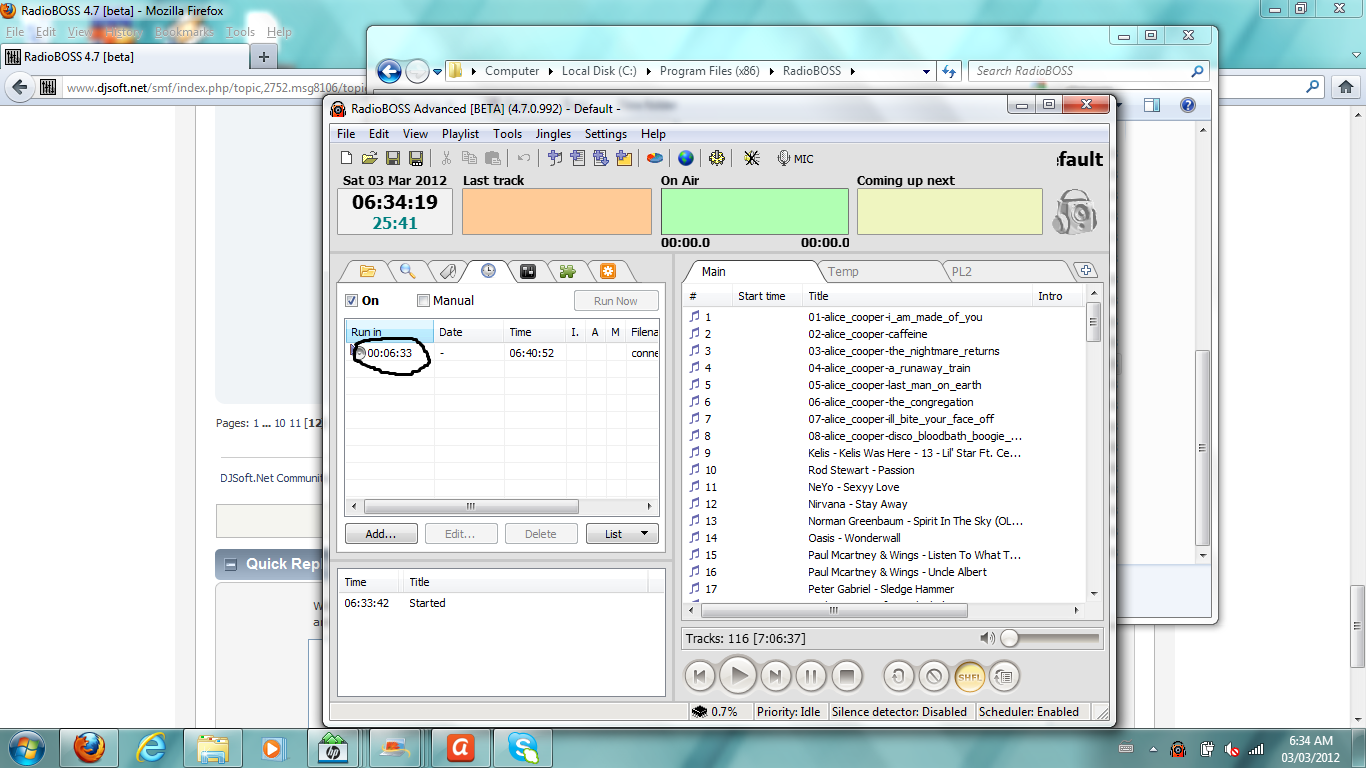Image resolution: width=1366 pixels, height=768 pixels.
Task: Select scheduled event at 06:40:52
Action: pyautogui.click(x=501, y=353)
